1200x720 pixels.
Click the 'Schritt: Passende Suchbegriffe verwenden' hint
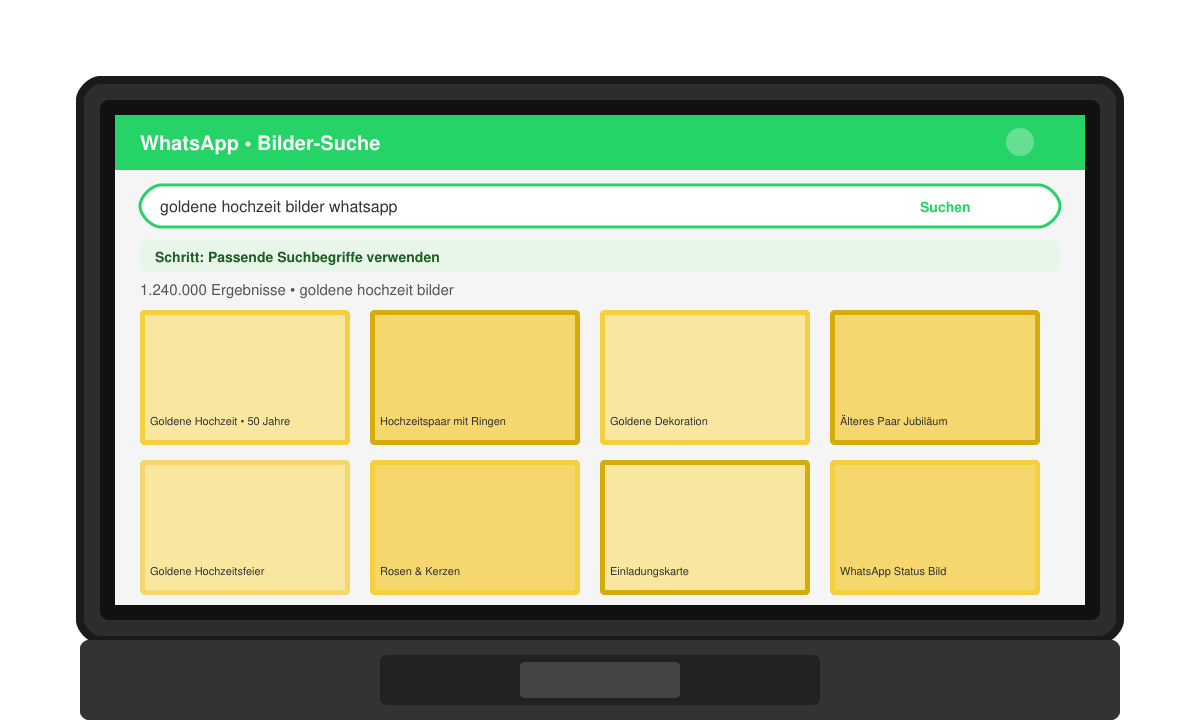(600, 256)
